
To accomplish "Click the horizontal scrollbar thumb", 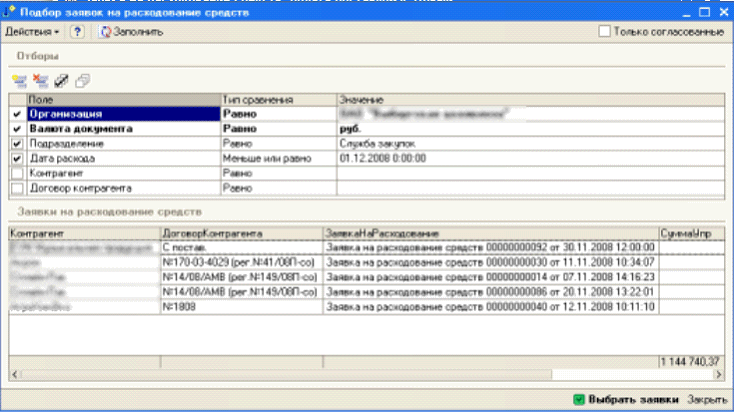I will pyautogui.click(x=286, y=375).
